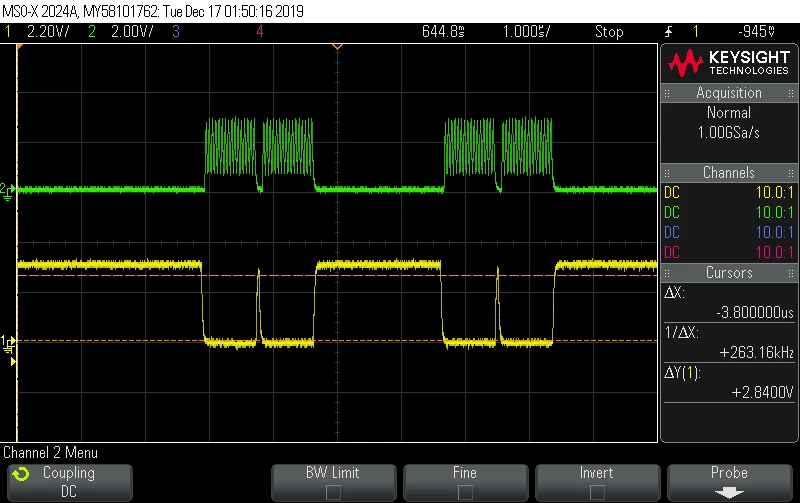
Task: Click the drag handle dots left of Cursors
Action: tap(667, 273)
